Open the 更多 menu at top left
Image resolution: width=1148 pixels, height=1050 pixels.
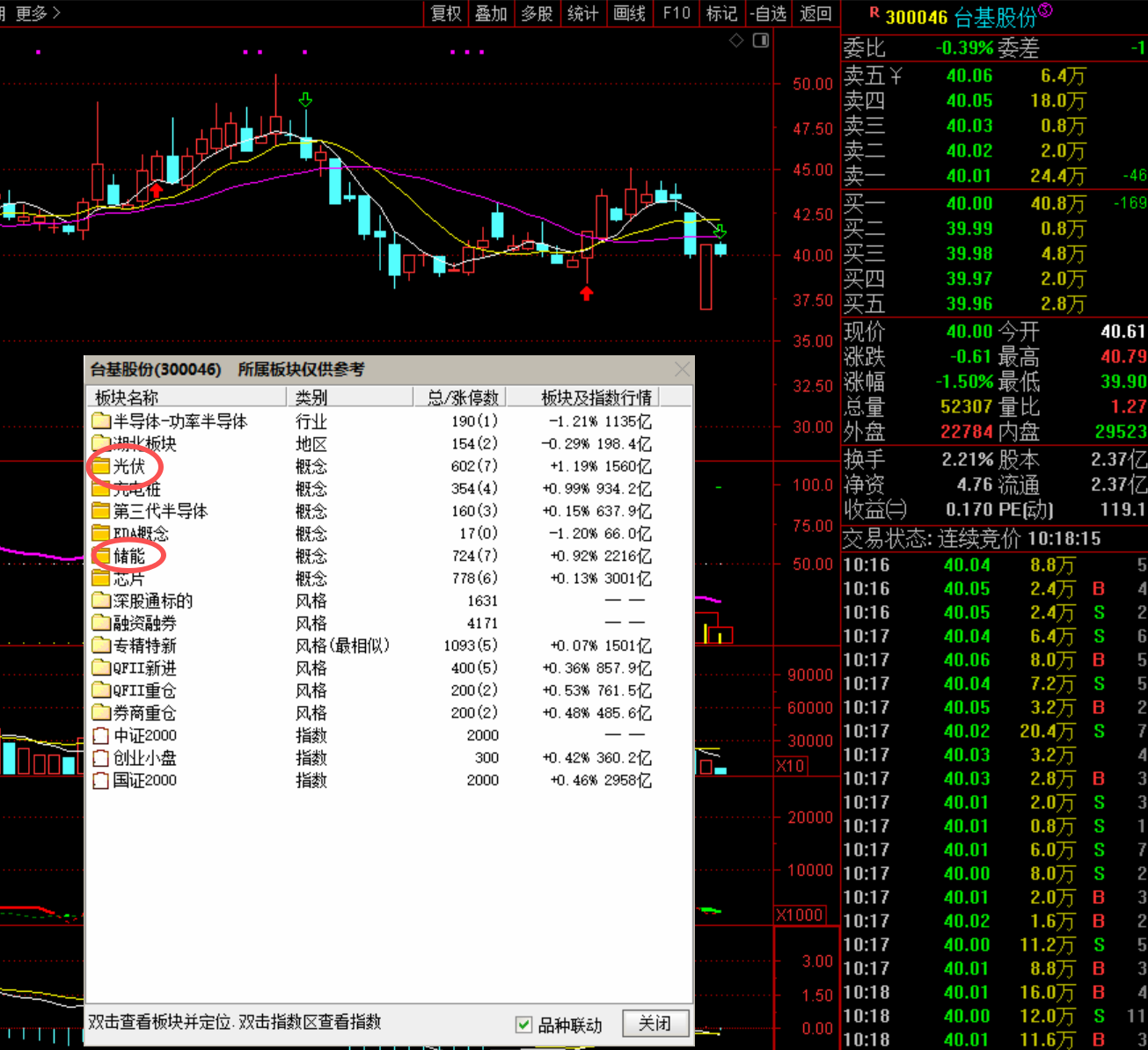point(38,13)
